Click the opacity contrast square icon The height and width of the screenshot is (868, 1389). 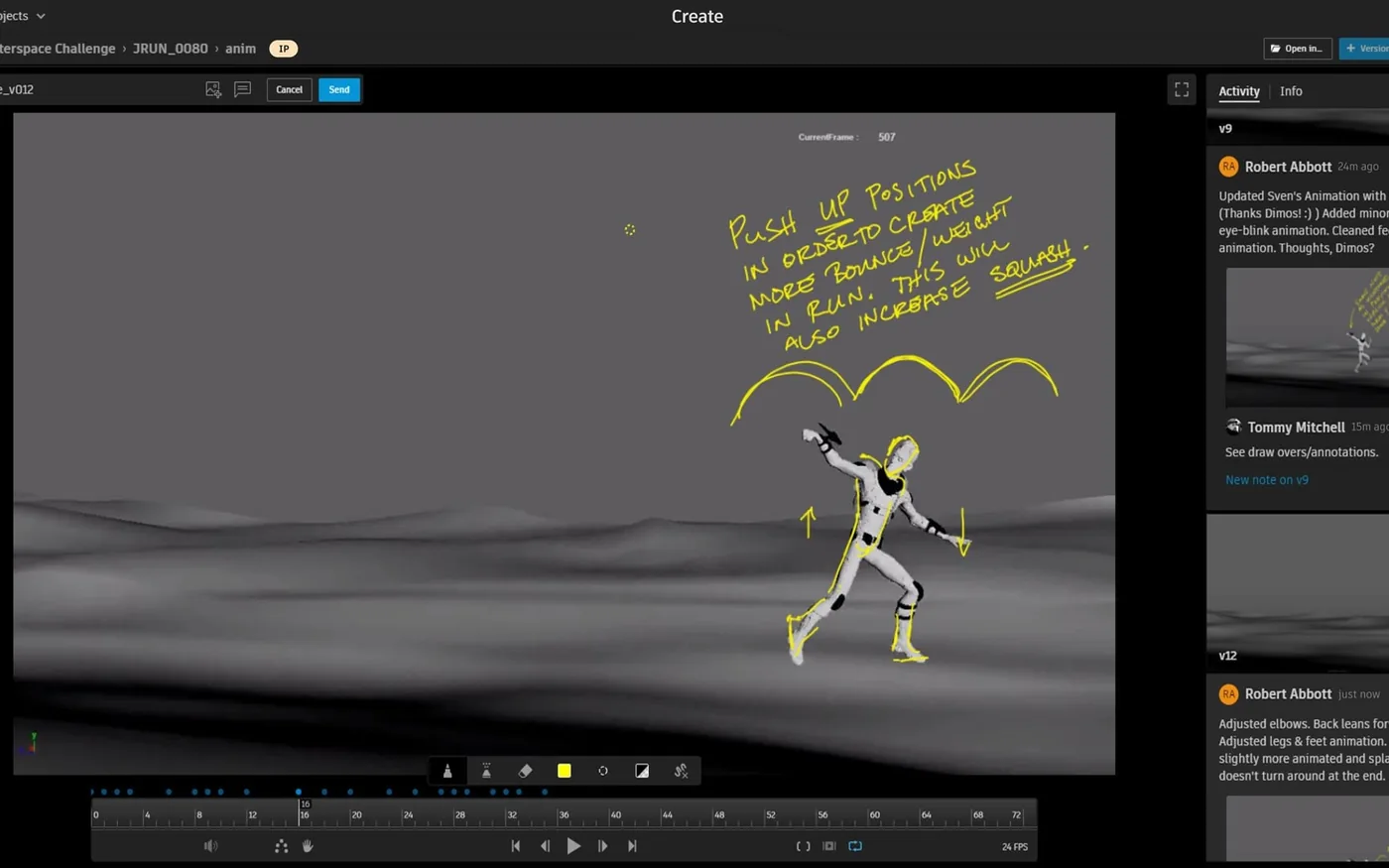(642, 771)
